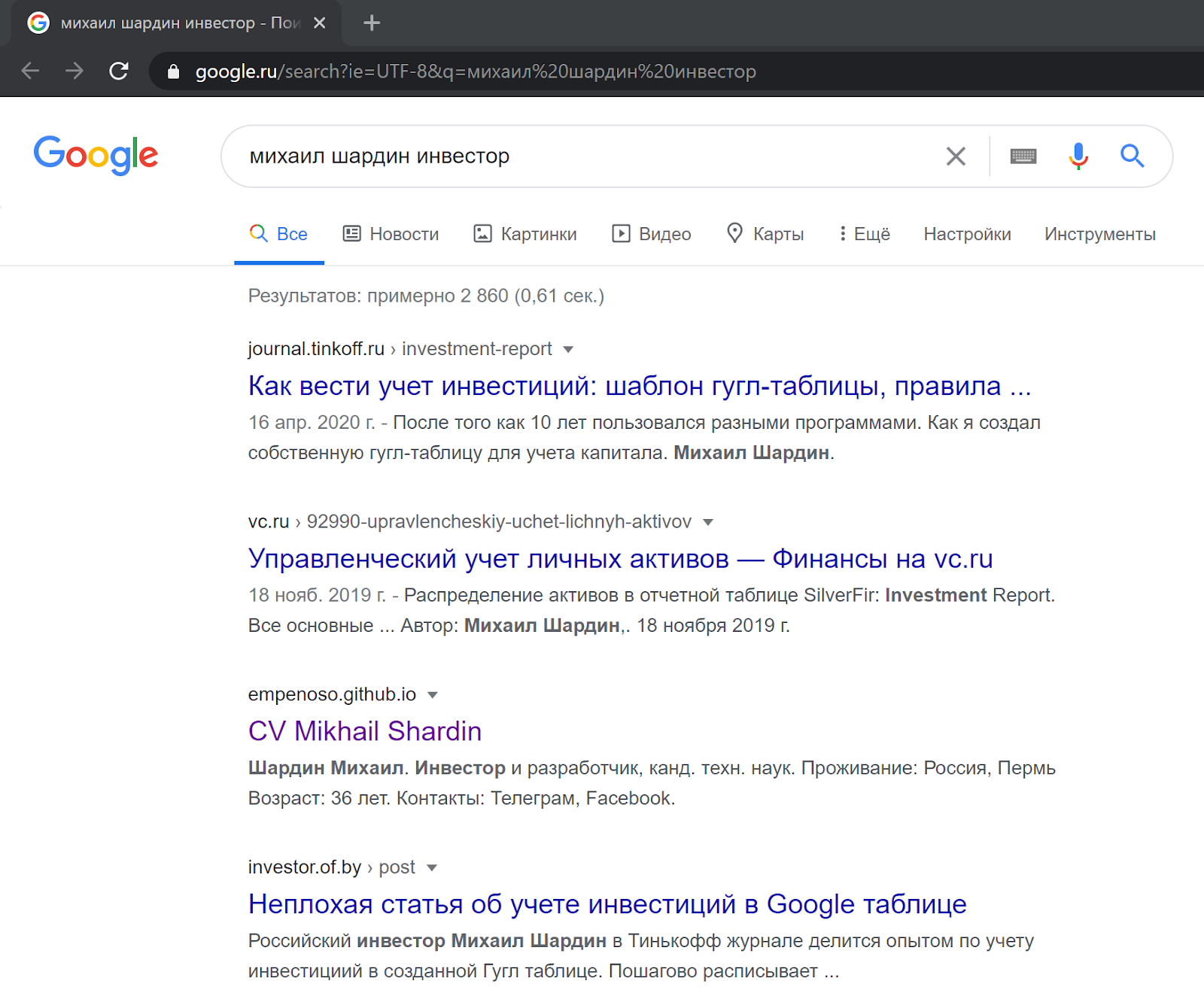This screenshot has height=996, width=1204.
Task: Expand dropdown arrow next to journal.tinkoff.ru
Action: tap(568, 349)
